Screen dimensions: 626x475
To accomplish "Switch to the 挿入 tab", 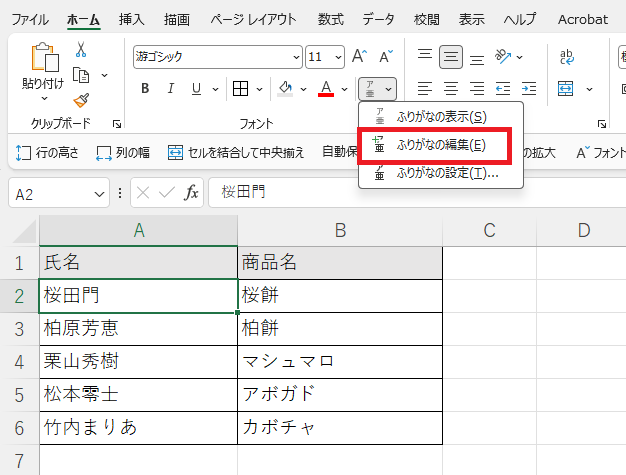I will point(131,19).
